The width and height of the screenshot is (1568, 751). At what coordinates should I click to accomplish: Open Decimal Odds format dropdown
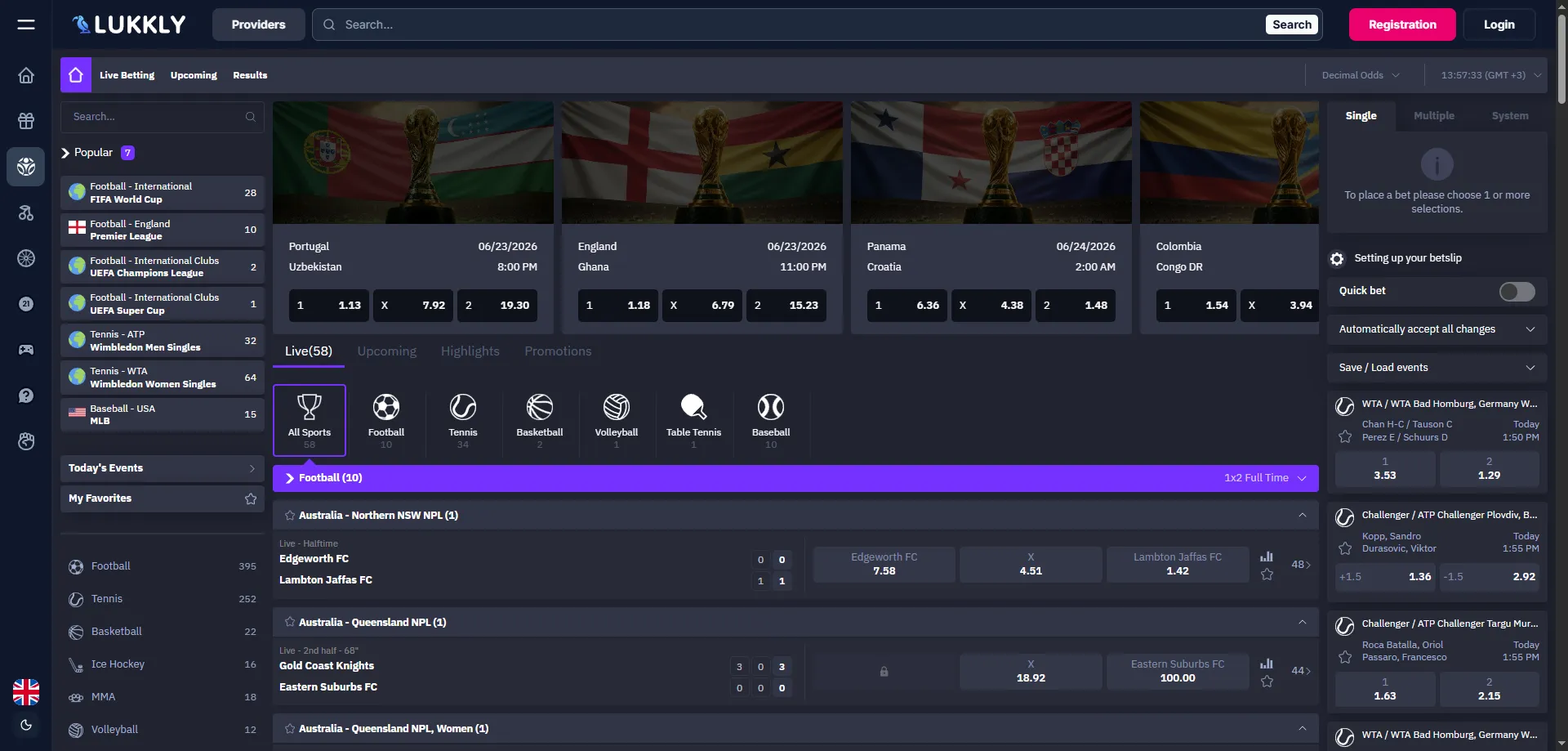click(1361, 75)
